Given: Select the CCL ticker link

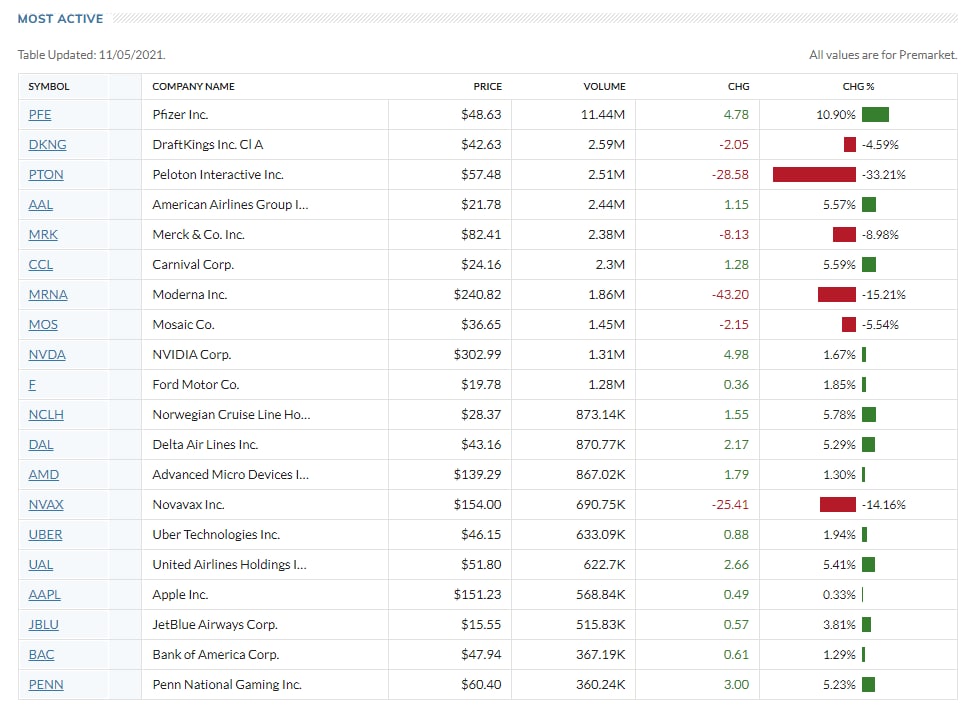Looking at the screenshot, I should tap(40, 265).
